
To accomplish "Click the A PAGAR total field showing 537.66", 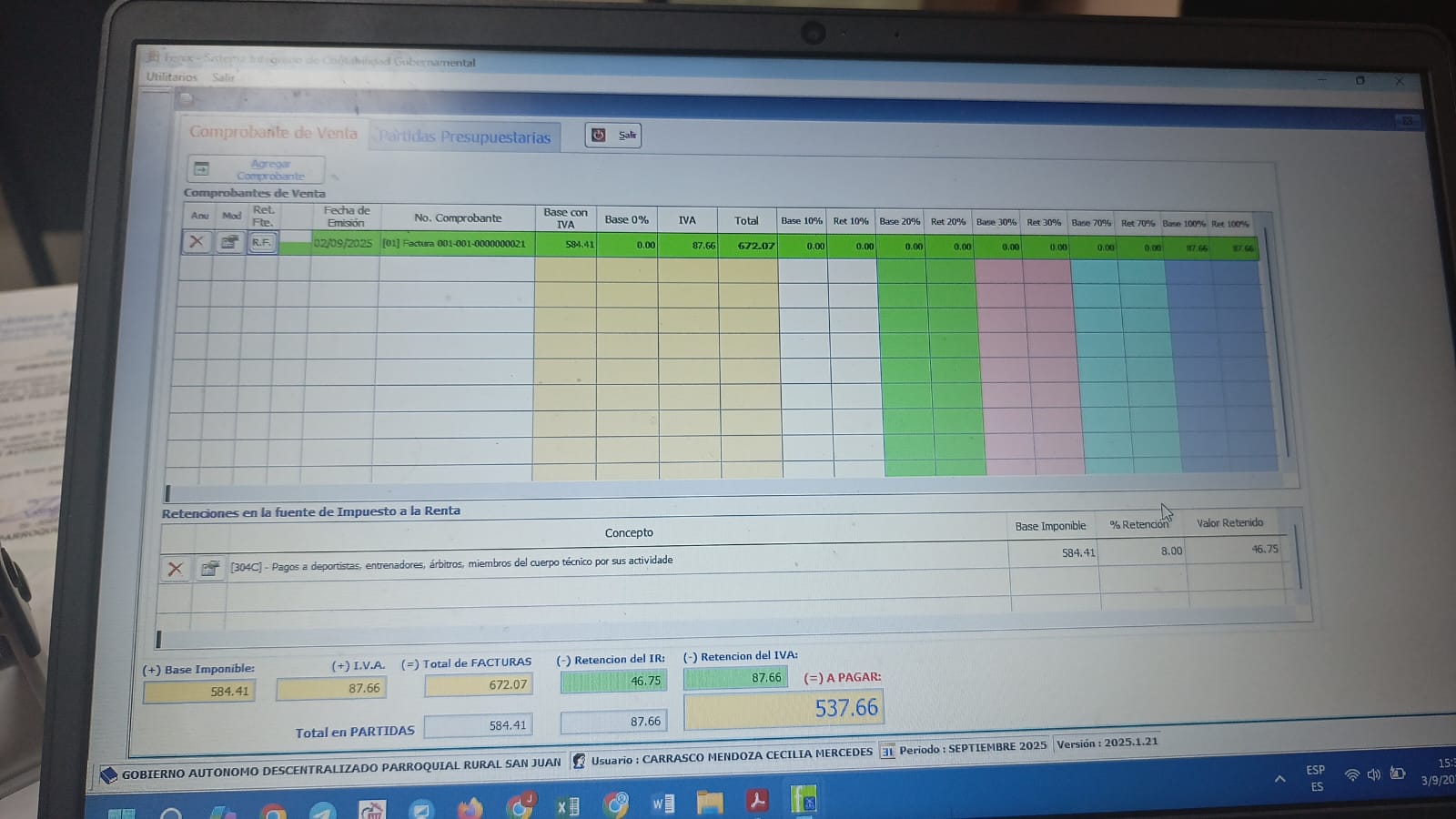I will tap(783, 710).
